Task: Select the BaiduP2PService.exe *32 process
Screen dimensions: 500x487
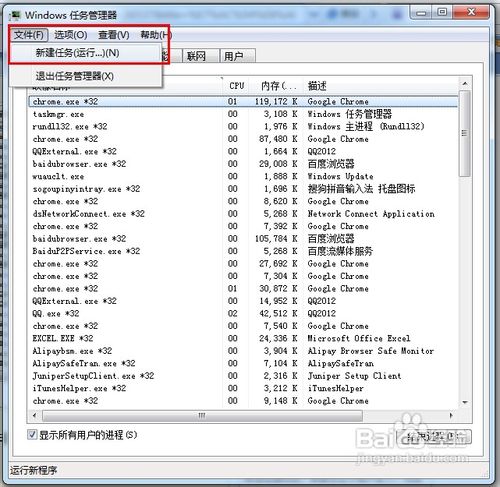Action: [x=243, y=251]
